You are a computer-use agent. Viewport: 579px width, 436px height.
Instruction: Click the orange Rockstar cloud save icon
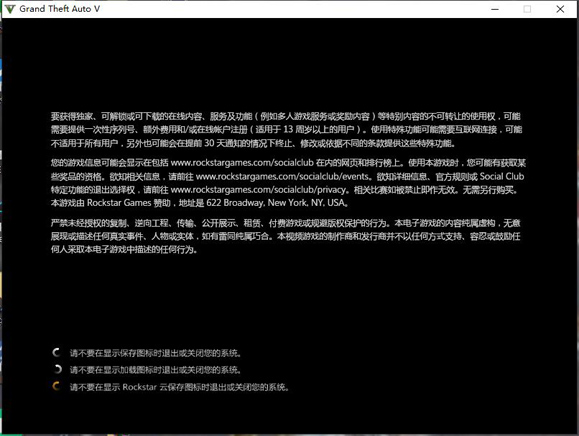click(56, 386)
